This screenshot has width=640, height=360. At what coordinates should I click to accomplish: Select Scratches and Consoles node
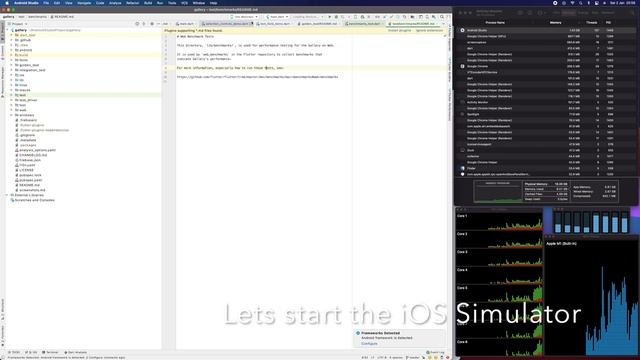(x=35, y=200)
